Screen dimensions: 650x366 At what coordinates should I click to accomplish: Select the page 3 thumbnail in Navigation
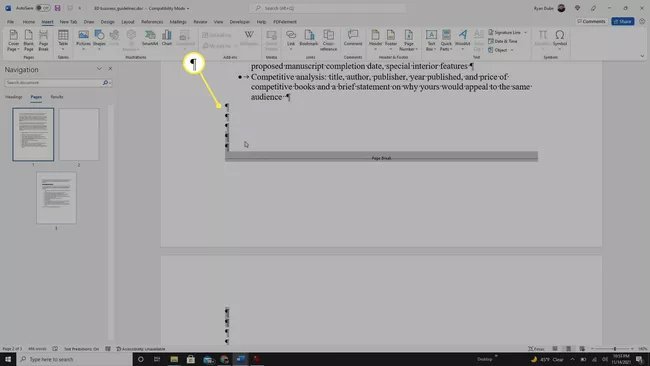[56, 198]
